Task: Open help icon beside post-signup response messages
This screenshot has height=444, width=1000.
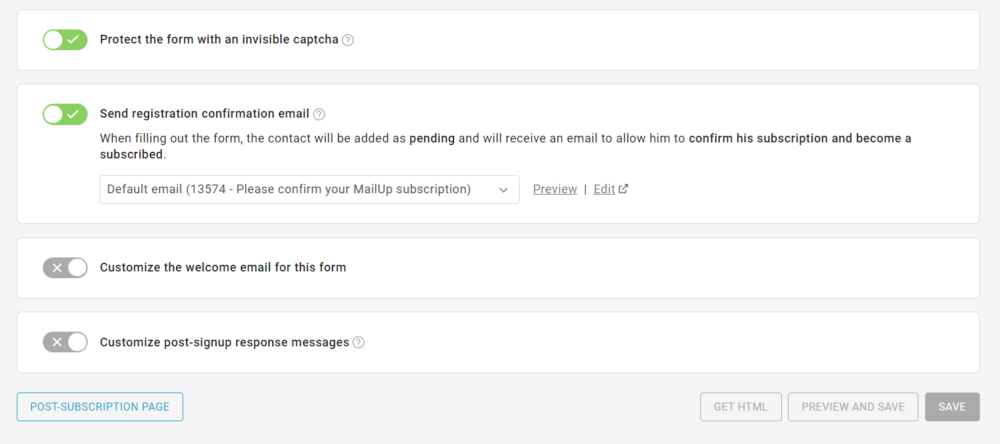Action: [359, 343]
